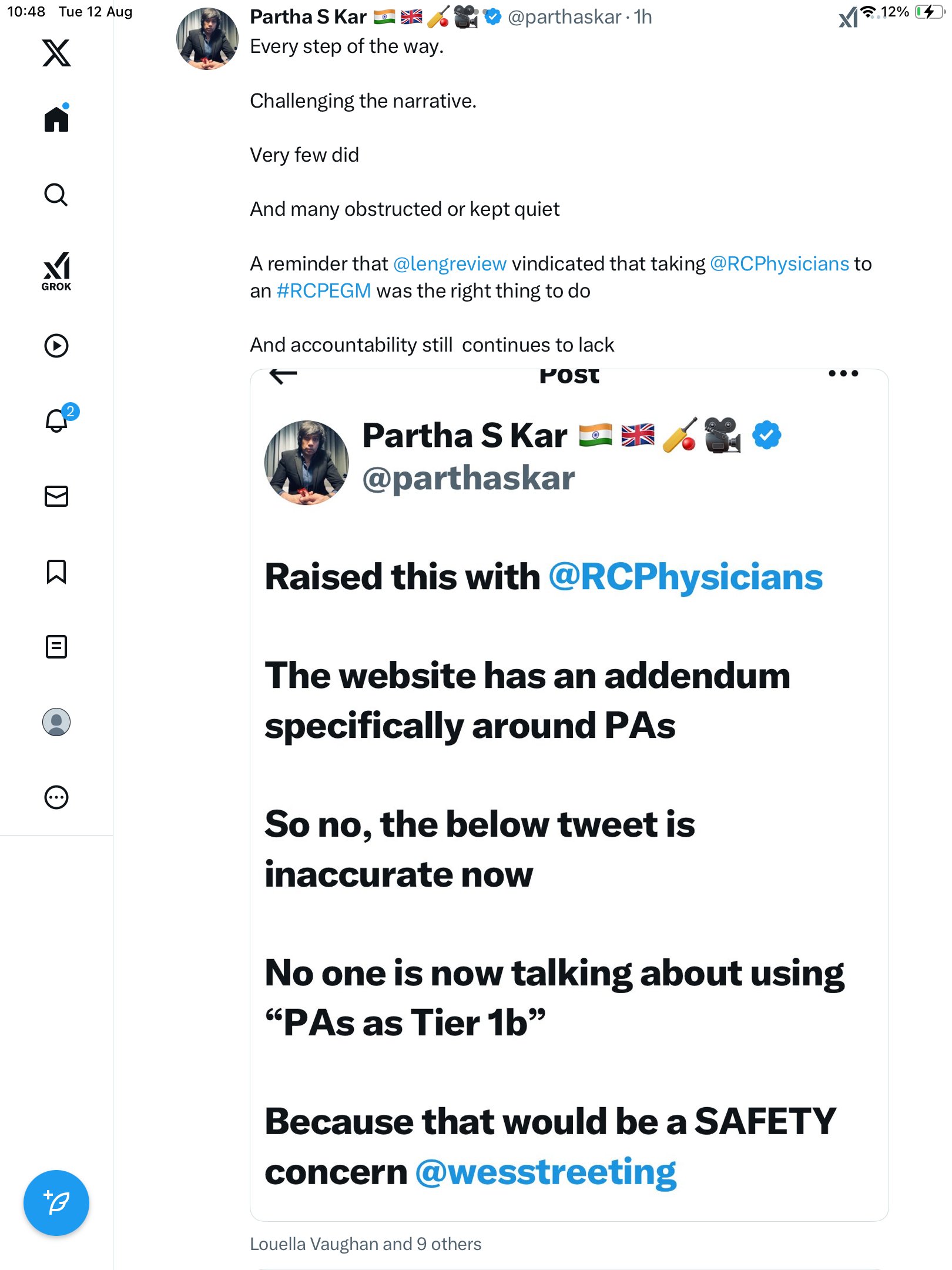Open Notifications with 2 unread

coord(58,420)
